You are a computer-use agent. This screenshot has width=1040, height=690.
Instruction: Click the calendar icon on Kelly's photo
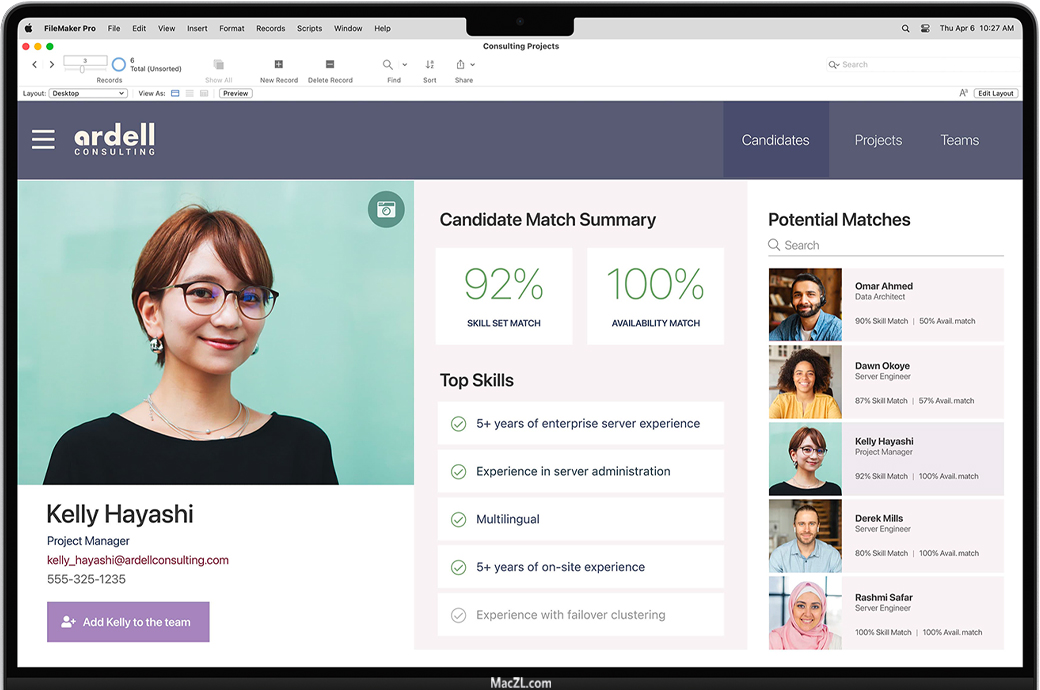click(386, 209)
